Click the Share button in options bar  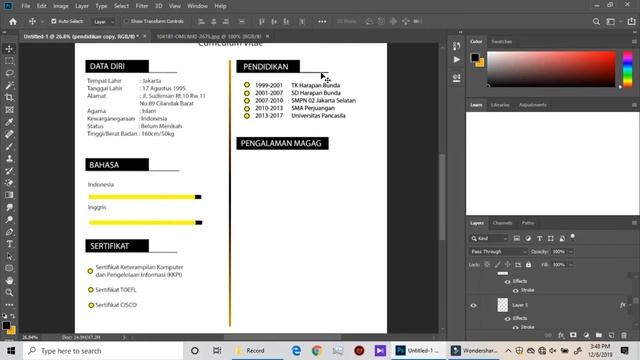(631, 22)
